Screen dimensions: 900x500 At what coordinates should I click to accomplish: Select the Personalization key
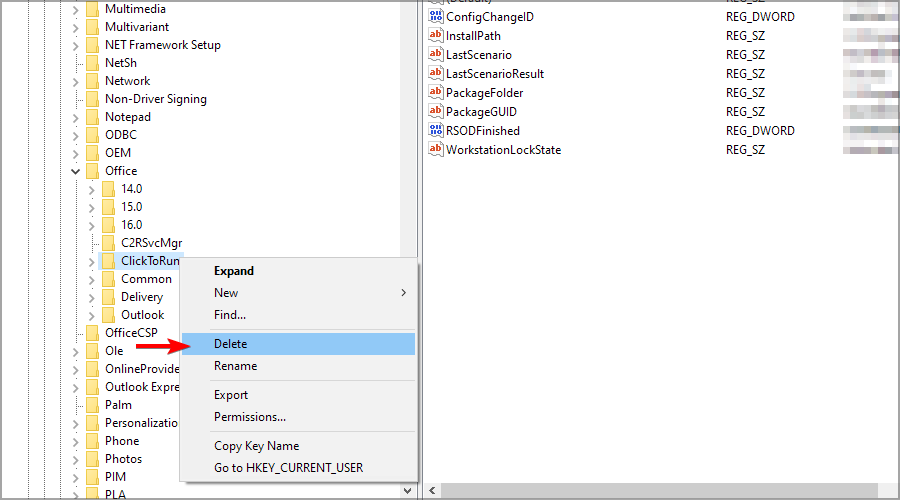[141, 423]
